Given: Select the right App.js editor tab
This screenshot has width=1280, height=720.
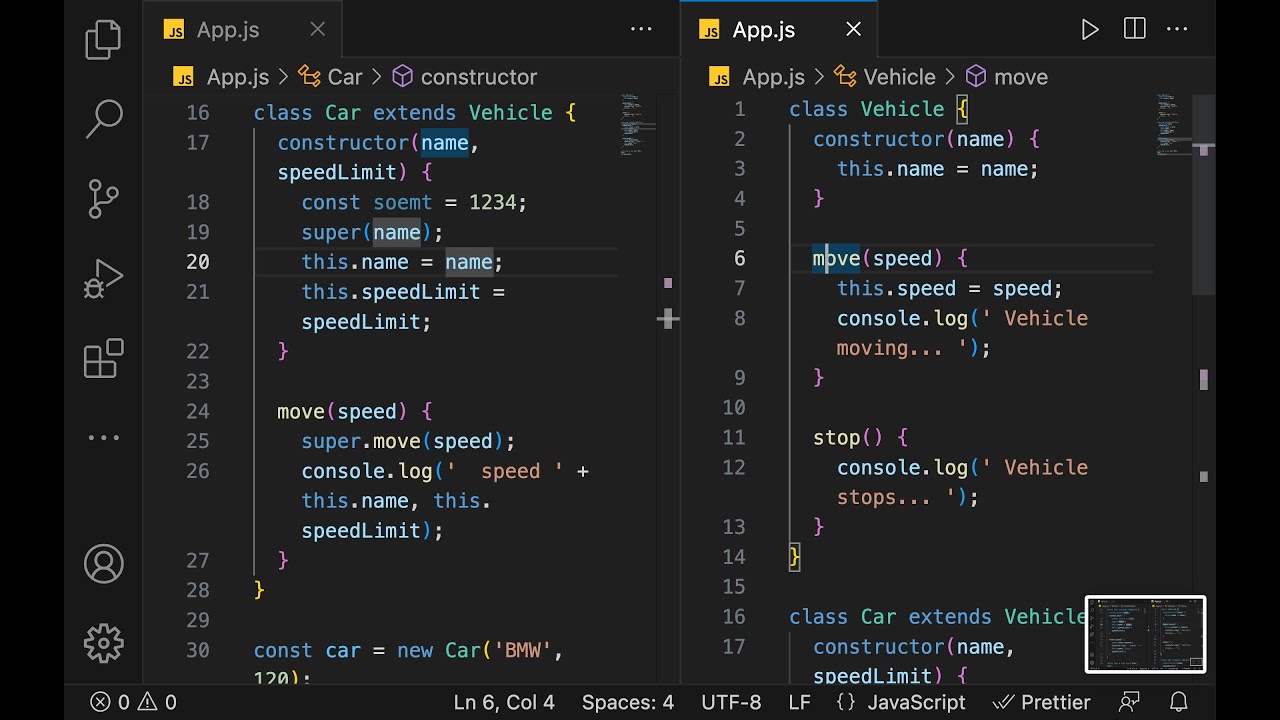Looking at the screenshot, I should click(x=779, y=30).
